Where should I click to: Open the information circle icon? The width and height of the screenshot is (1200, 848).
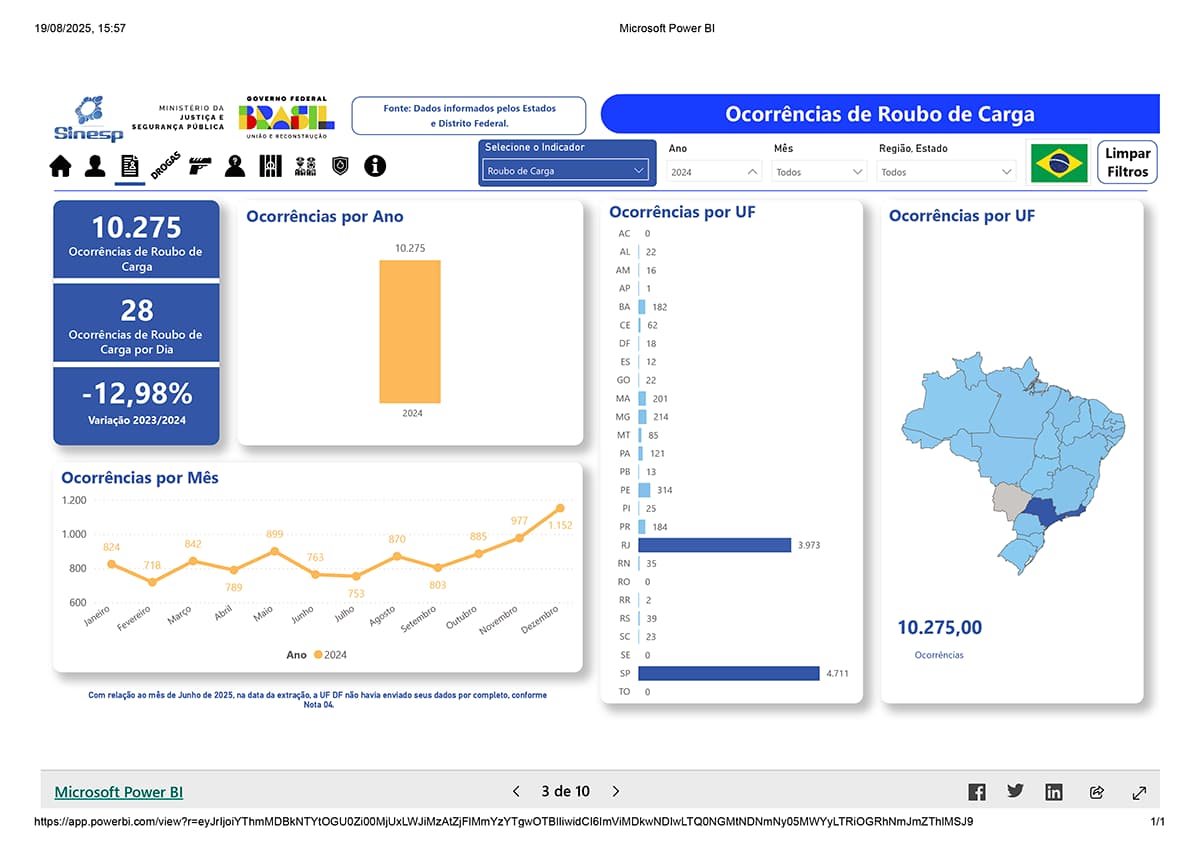click(x=375, y=166)
